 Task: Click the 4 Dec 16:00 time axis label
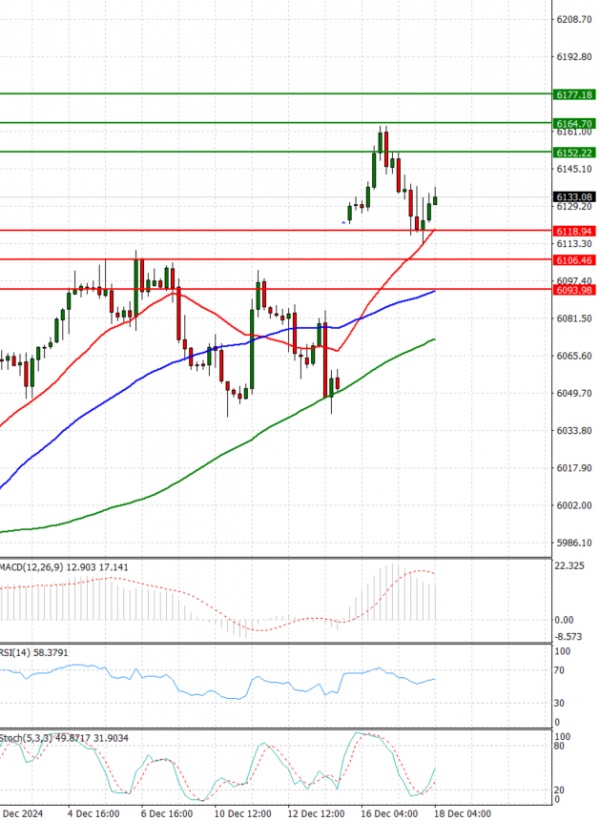(x=94, y=814)
